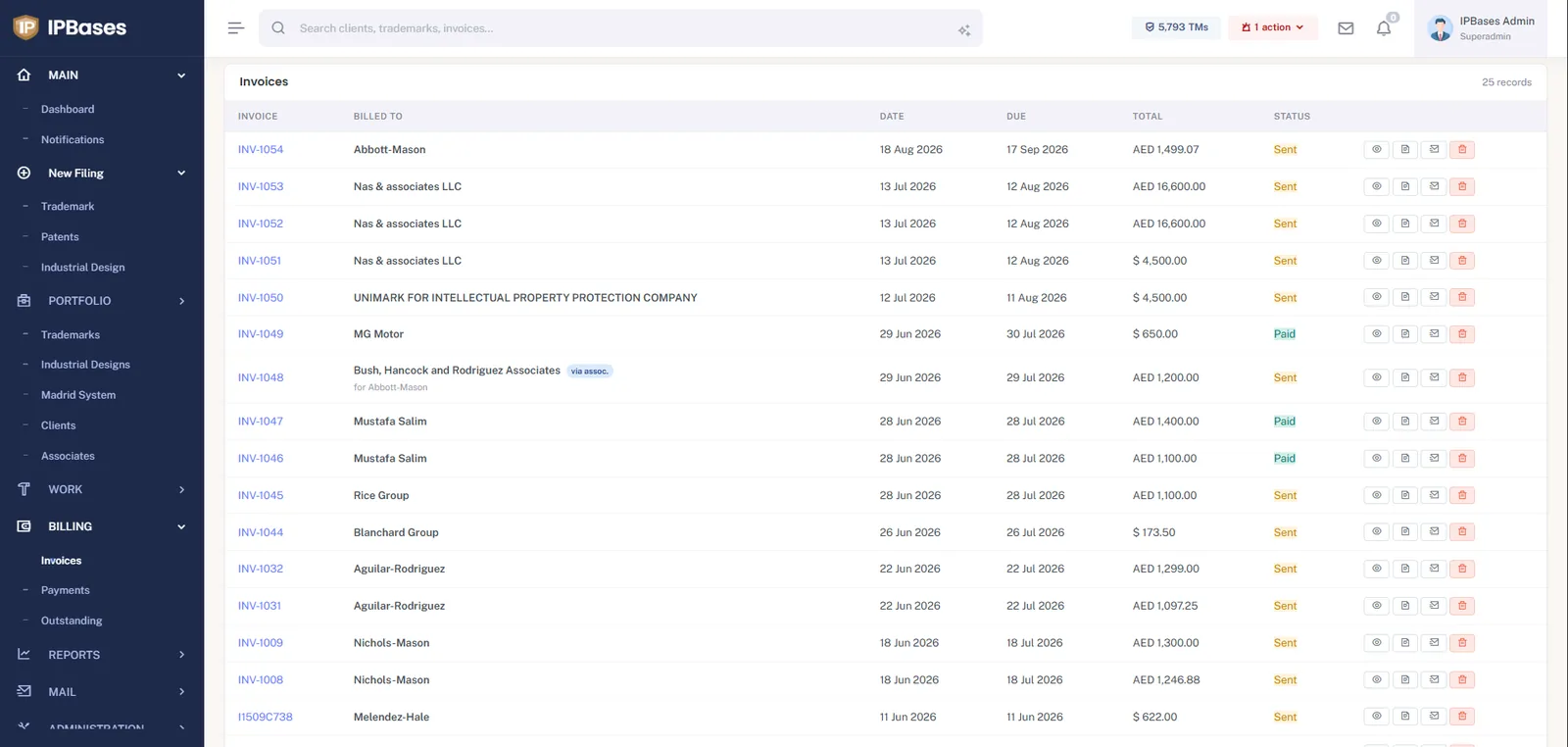Email invoice INV-1054 via envelope icon
This screenshot has height=747, width=1568.
[x=1434, y=150]
